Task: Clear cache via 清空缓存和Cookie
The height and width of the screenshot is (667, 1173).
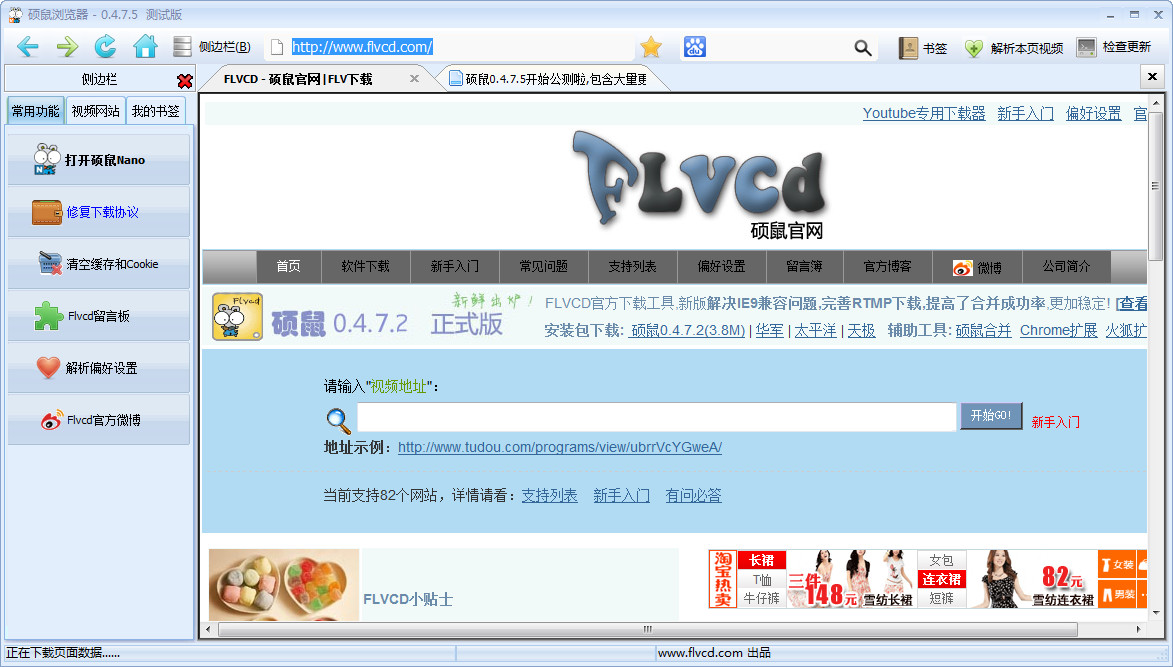Action: pos(99,264)
